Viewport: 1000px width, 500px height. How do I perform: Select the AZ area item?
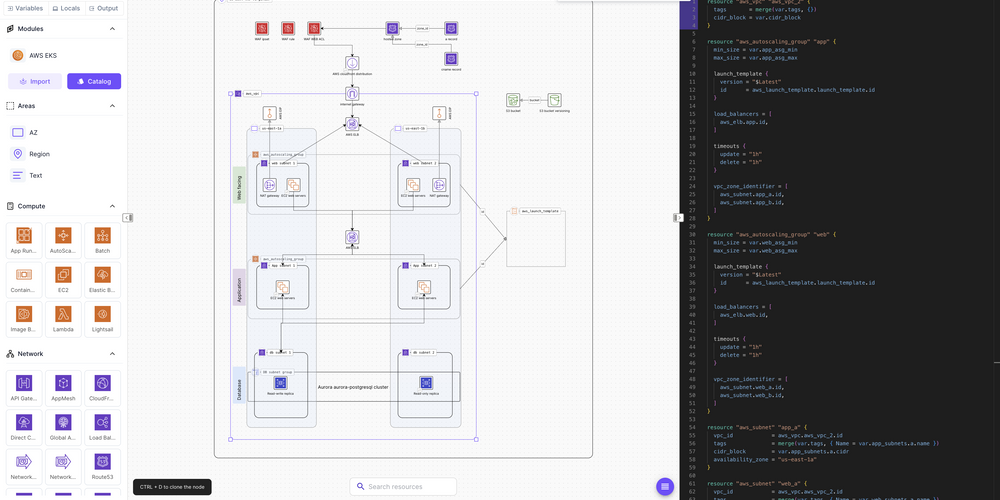[26, 133]
